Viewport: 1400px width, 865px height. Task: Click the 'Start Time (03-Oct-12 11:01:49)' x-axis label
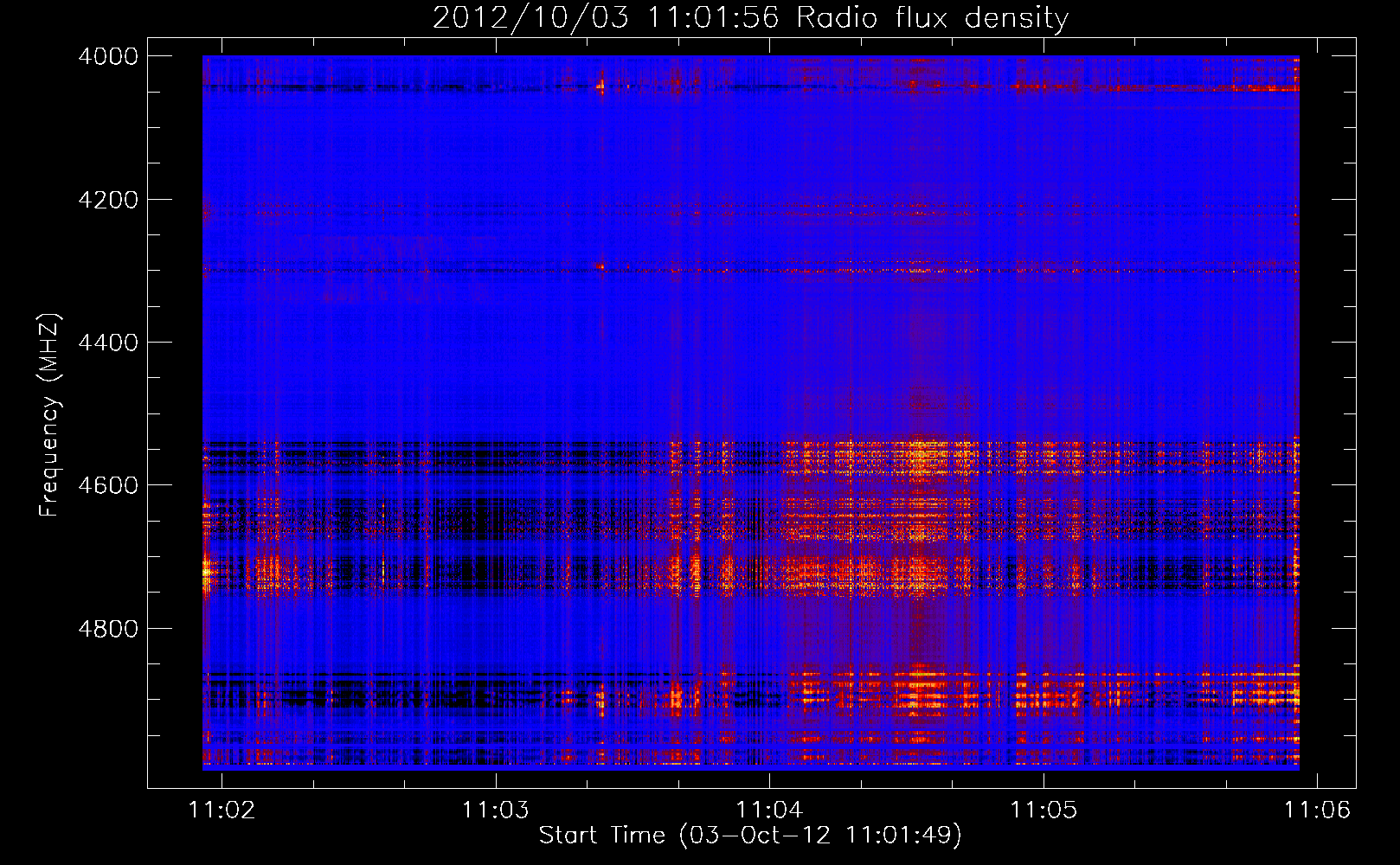click(750, 835)
